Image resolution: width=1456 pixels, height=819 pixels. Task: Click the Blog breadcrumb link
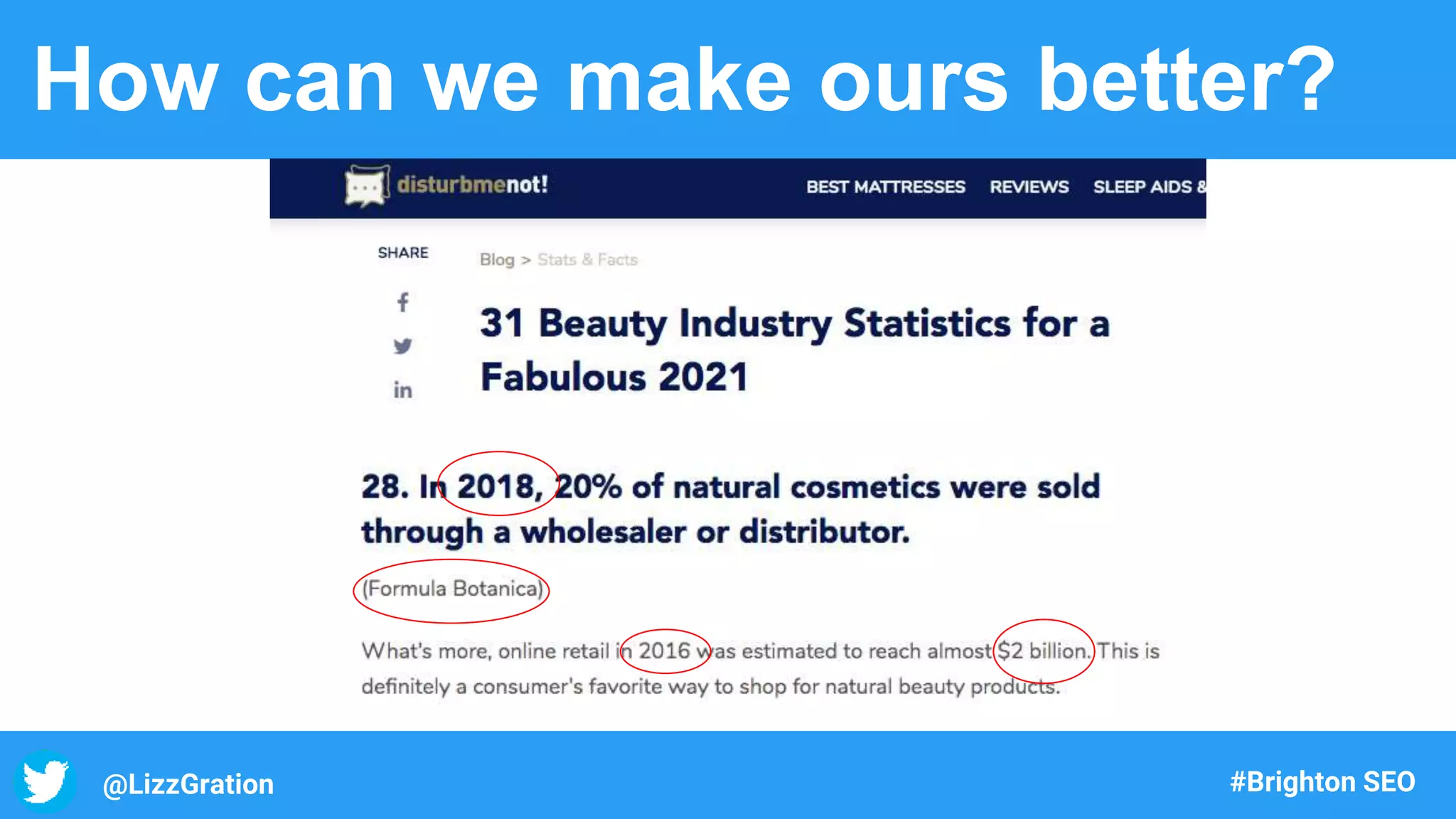tap(497, 260)
